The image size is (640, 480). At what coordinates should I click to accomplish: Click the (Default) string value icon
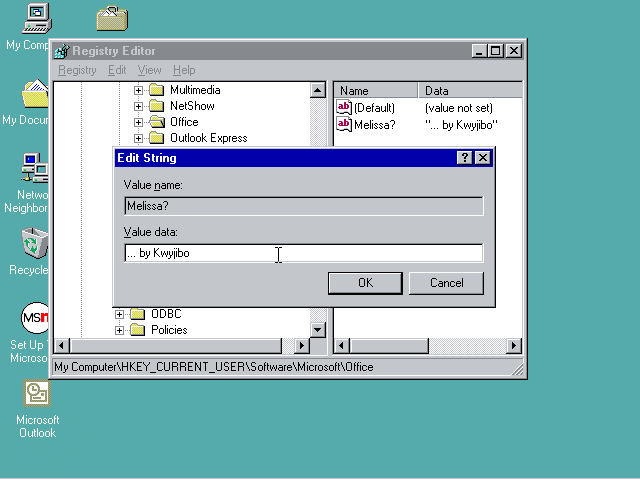(344, 108)
